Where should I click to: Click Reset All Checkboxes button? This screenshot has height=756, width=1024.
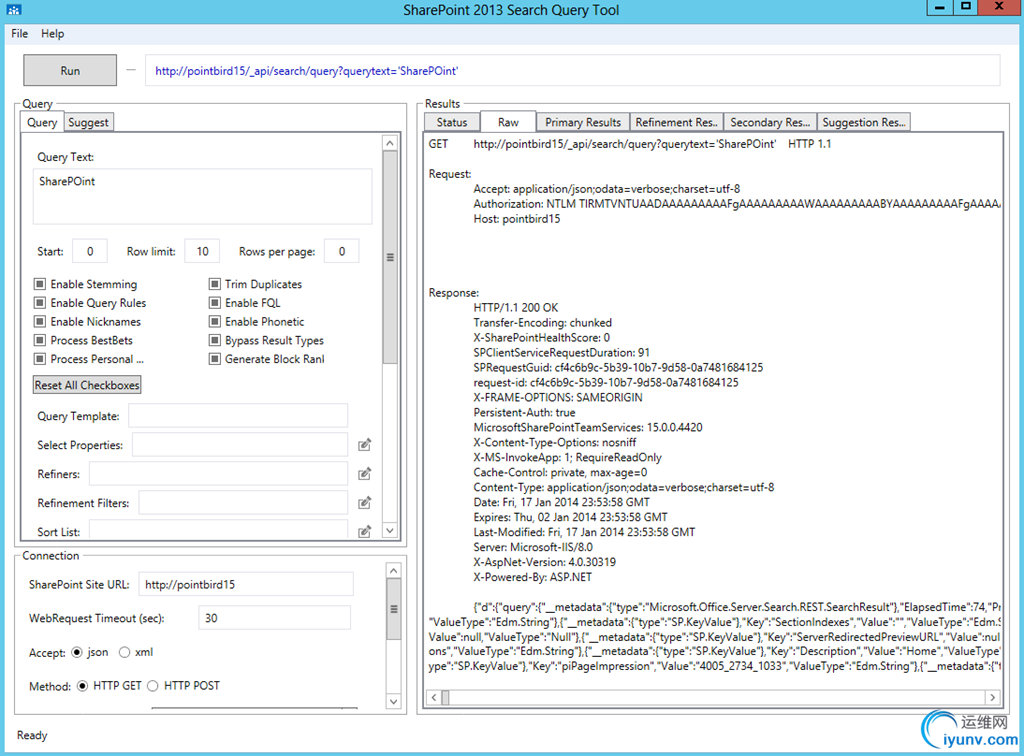tap(88, 385)
